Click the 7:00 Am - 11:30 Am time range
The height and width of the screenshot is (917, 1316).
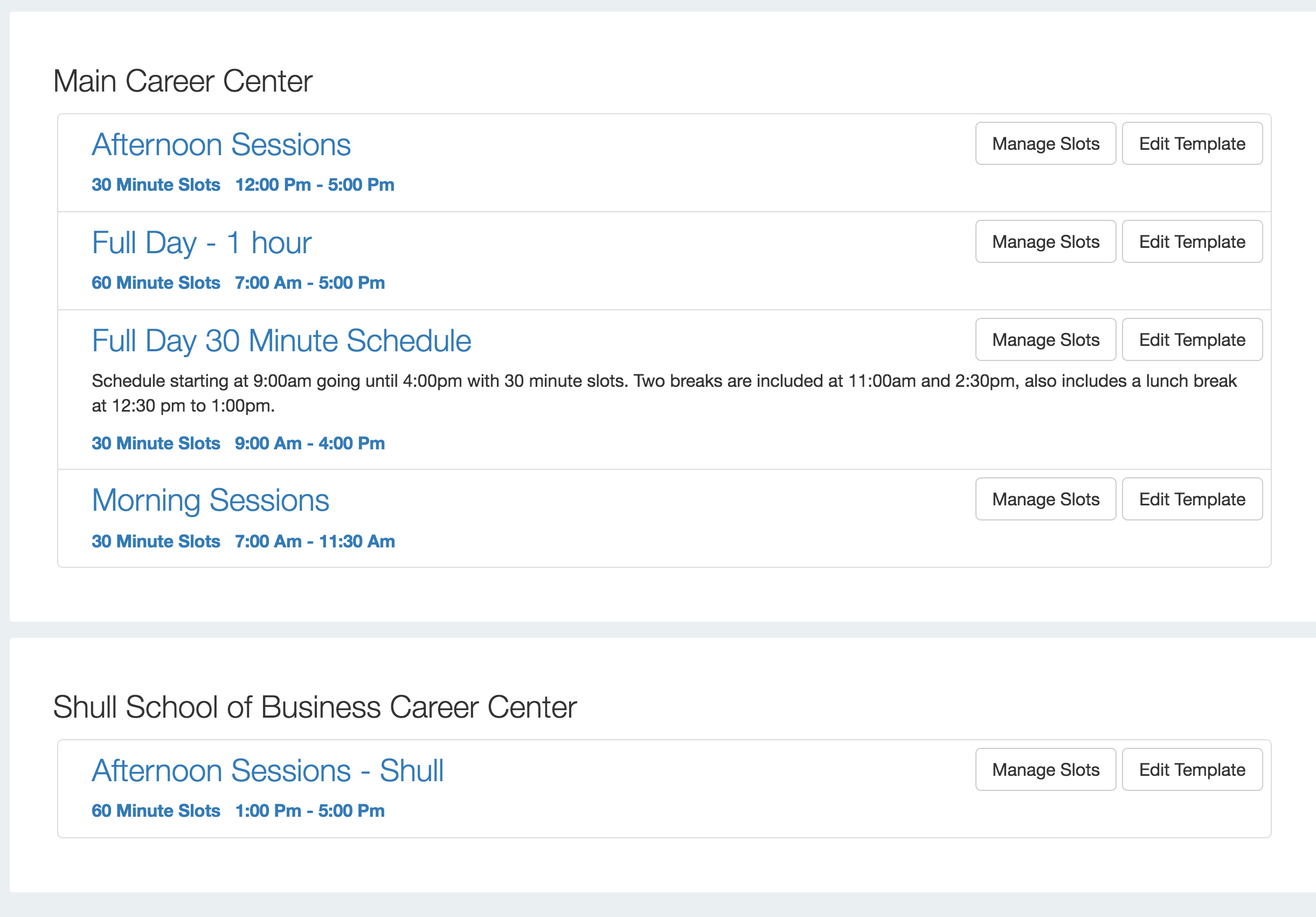315,541
